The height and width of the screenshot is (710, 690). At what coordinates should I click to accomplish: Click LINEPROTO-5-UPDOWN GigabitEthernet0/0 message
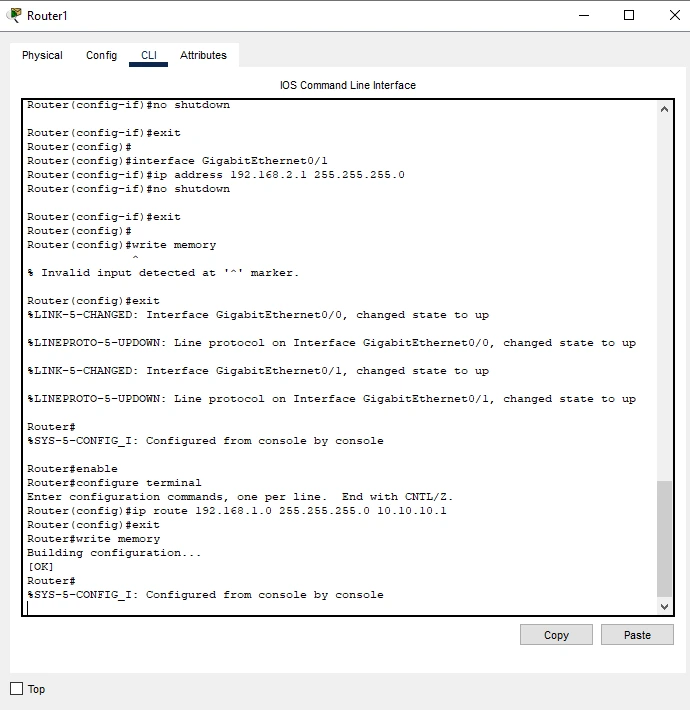[331, 343]
